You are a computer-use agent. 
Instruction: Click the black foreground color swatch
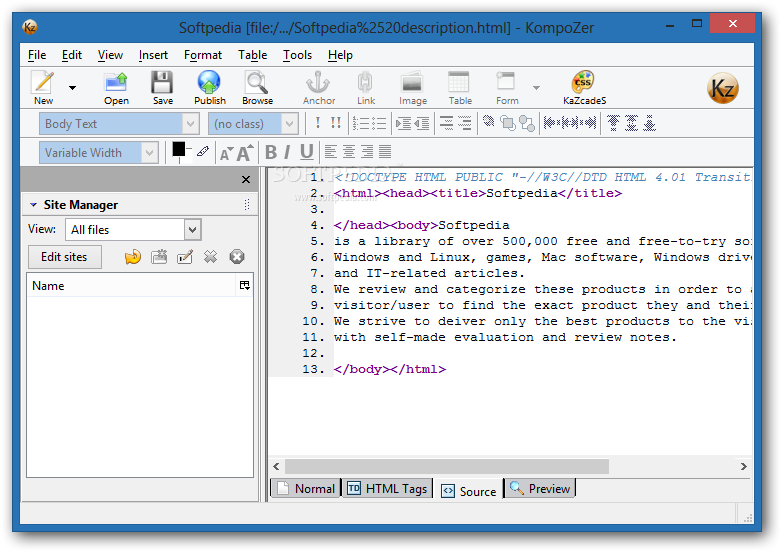coord(179,149)
